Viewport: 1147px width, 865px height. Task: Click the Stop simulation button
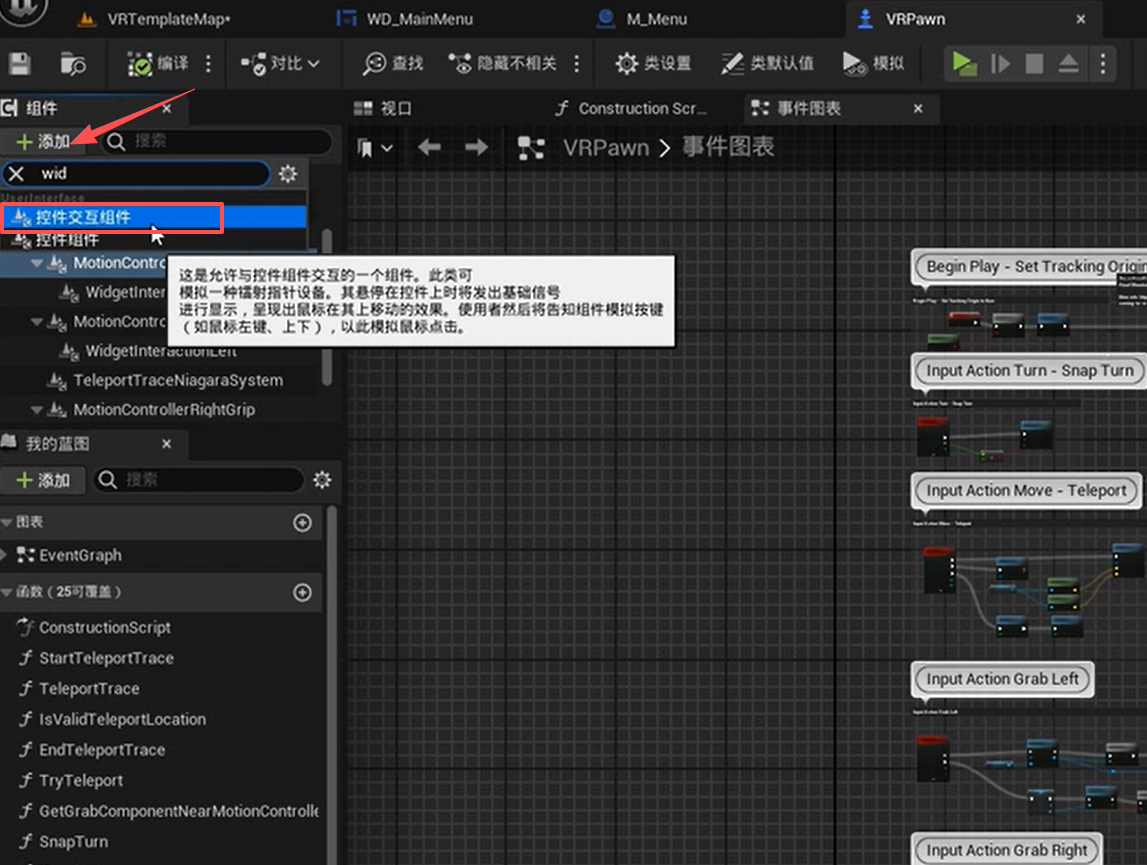[1034, 64]
